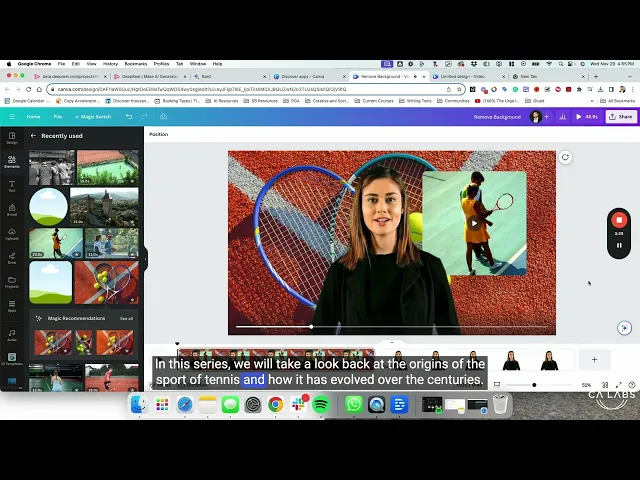Viewport: 640px width, 480px height.
Task: Bookmark this page with the star icon
Action: coord(459,89)
